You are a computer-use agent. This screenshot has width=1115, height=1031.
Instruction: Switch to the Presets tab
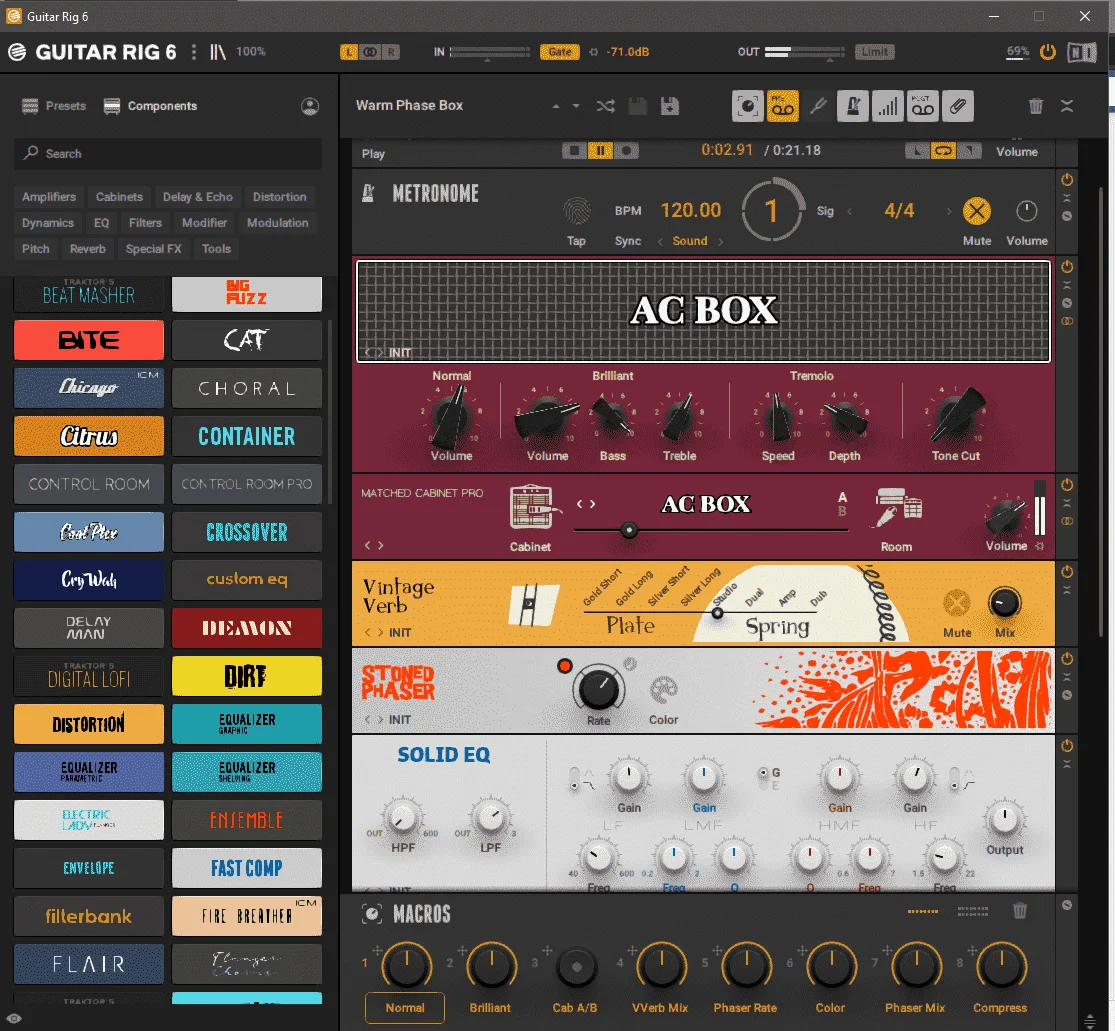pos(54,106)
